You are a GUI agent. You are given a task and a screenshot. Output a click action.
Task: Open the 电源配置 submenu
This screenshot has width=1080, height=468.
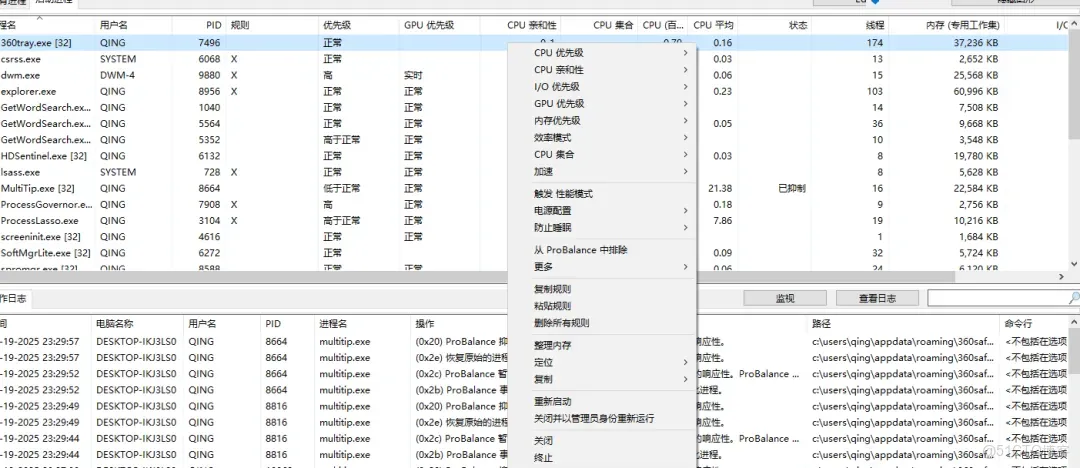click(x=601, y=210)
